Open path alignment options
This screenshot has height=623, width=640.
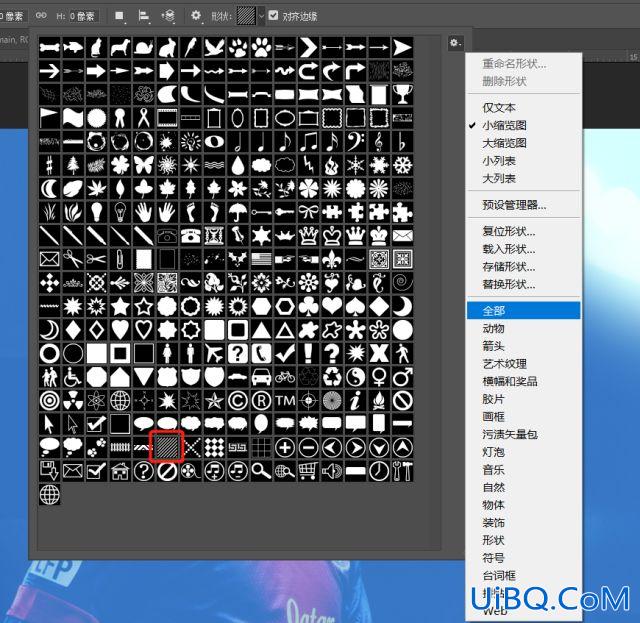coord(143,16)
